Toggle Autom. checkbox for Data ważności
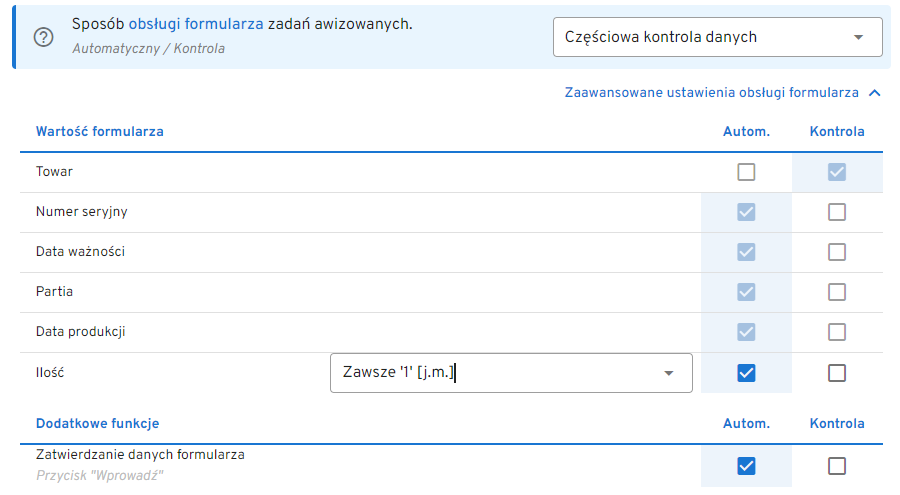 [746, 252]
